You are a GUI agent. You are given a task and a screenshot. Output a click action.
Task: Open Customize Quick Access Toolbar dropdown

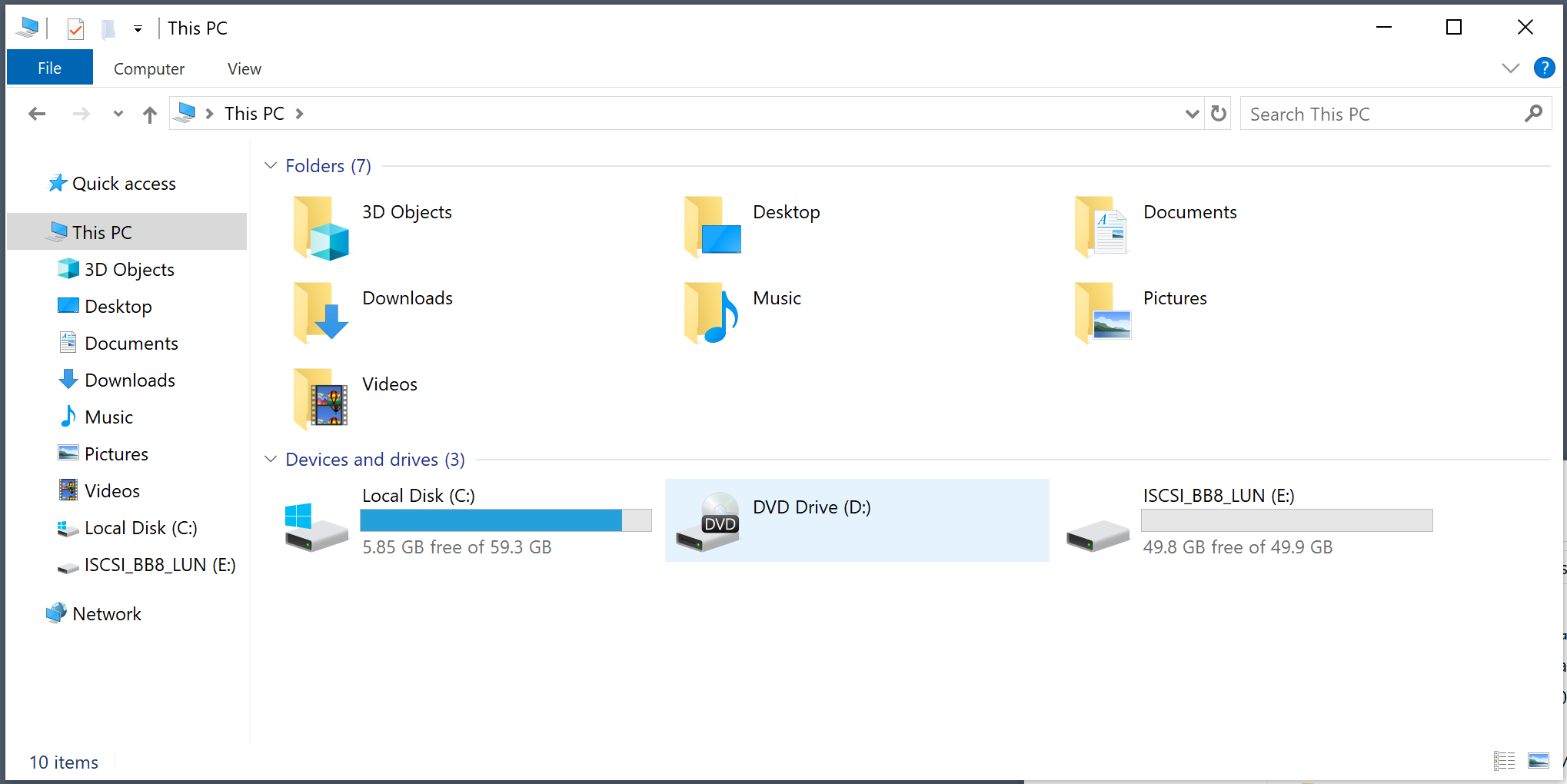click(138, 29)
